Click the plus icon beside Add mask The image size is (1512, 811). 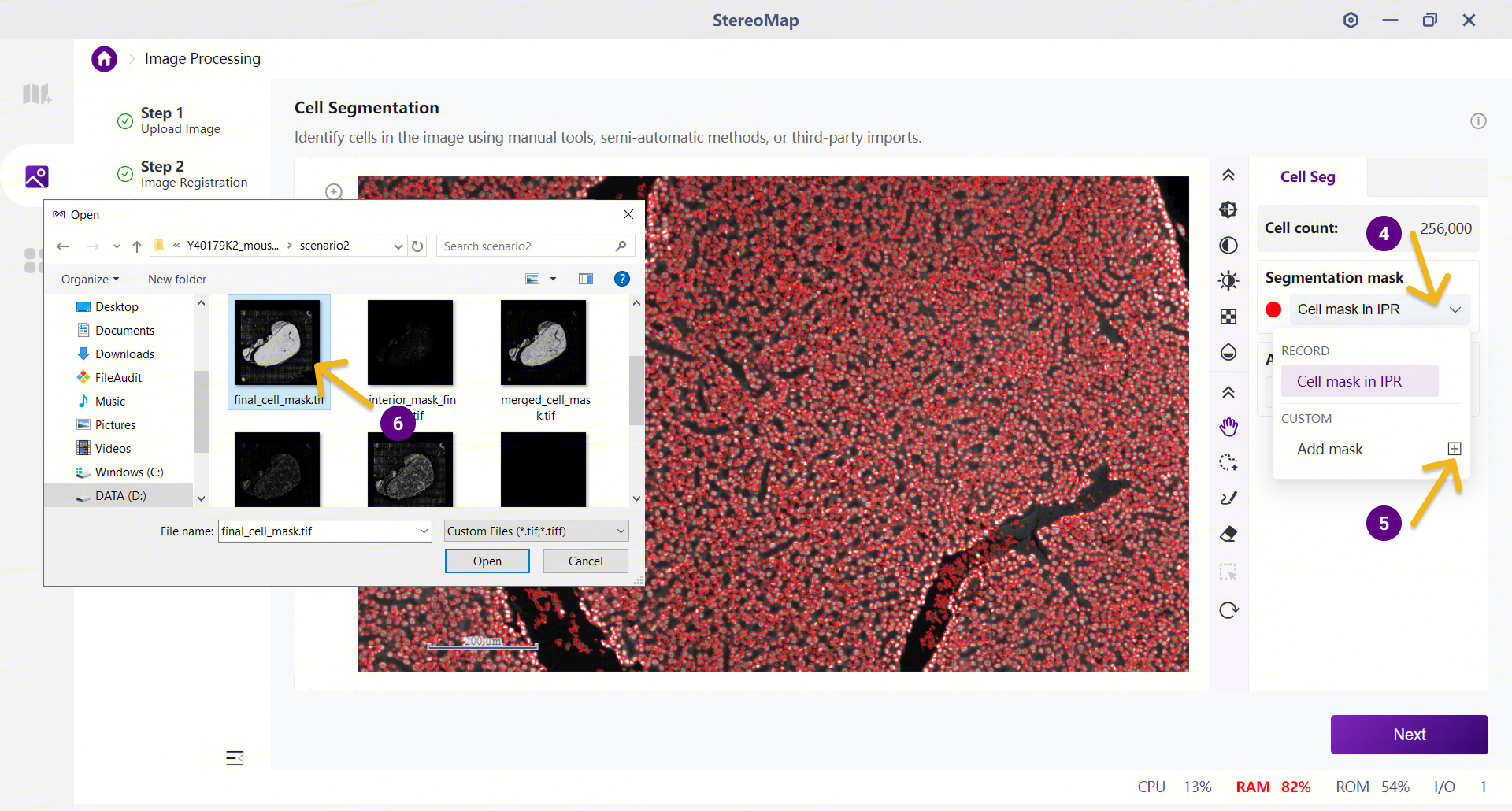coord(1455,449)
